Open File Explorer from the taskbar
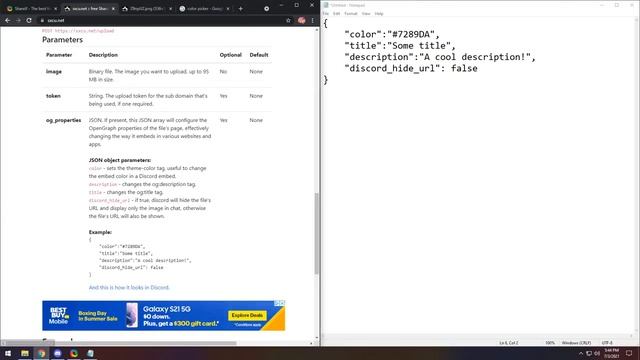The image size is (640, 360). [x=25, y=353]
